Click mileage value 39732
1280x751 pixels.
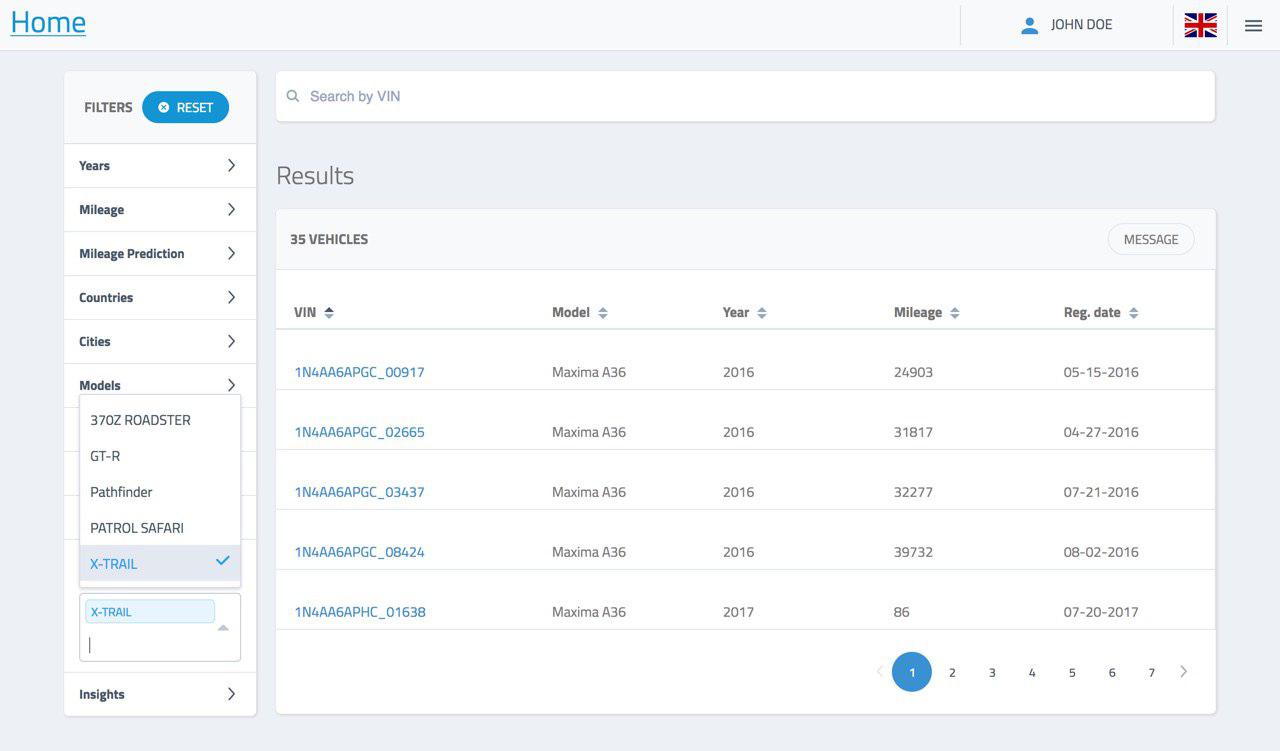click(913, 552)
